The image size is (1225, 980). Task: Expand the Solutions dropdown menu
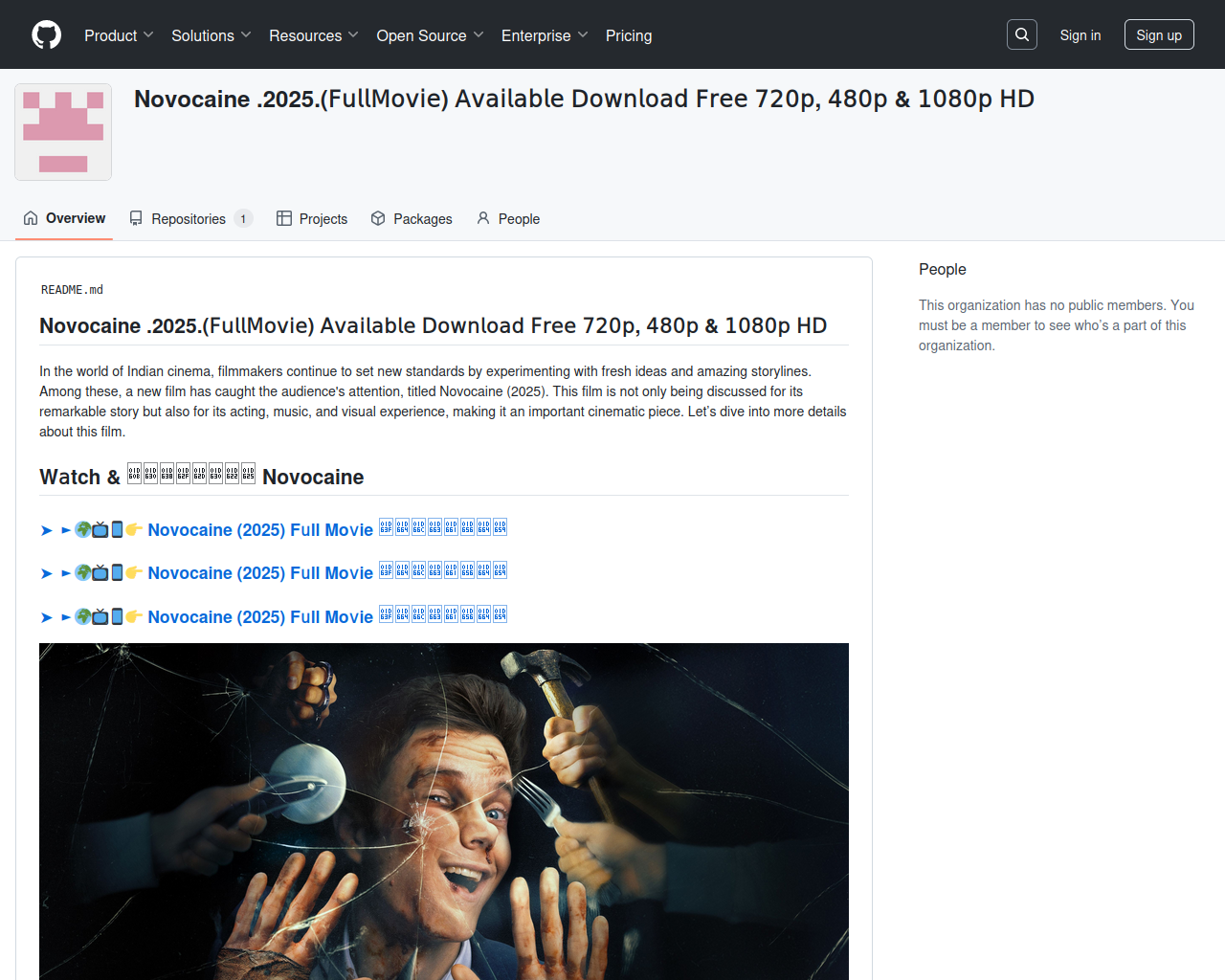click(x=211, y=35)
